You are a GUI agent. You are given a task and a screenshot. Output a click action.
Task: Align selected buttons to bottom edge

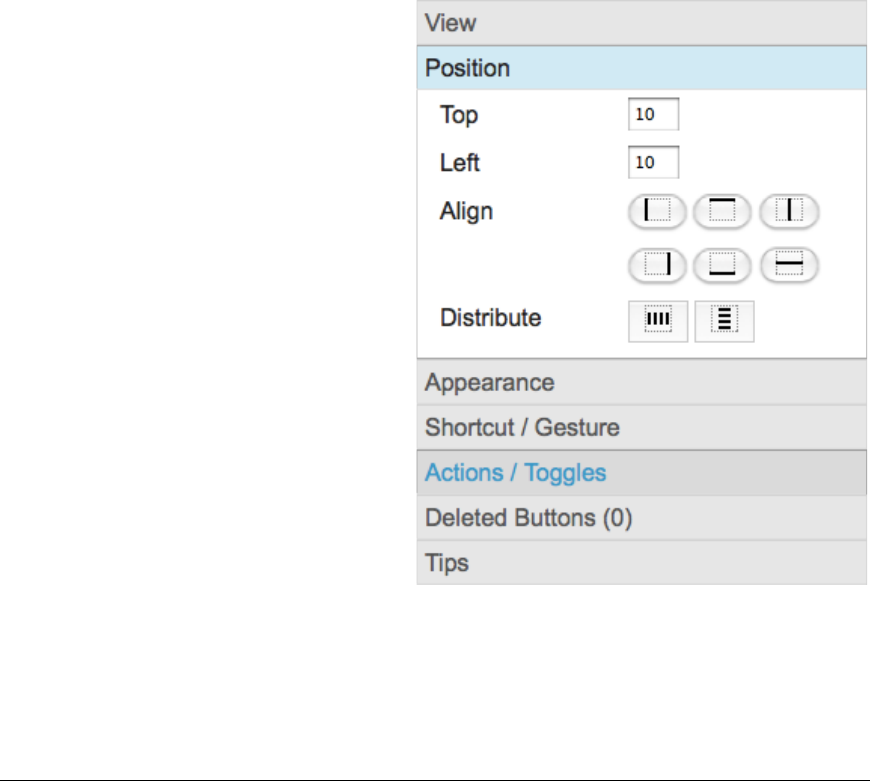click(x=722, y=265)
